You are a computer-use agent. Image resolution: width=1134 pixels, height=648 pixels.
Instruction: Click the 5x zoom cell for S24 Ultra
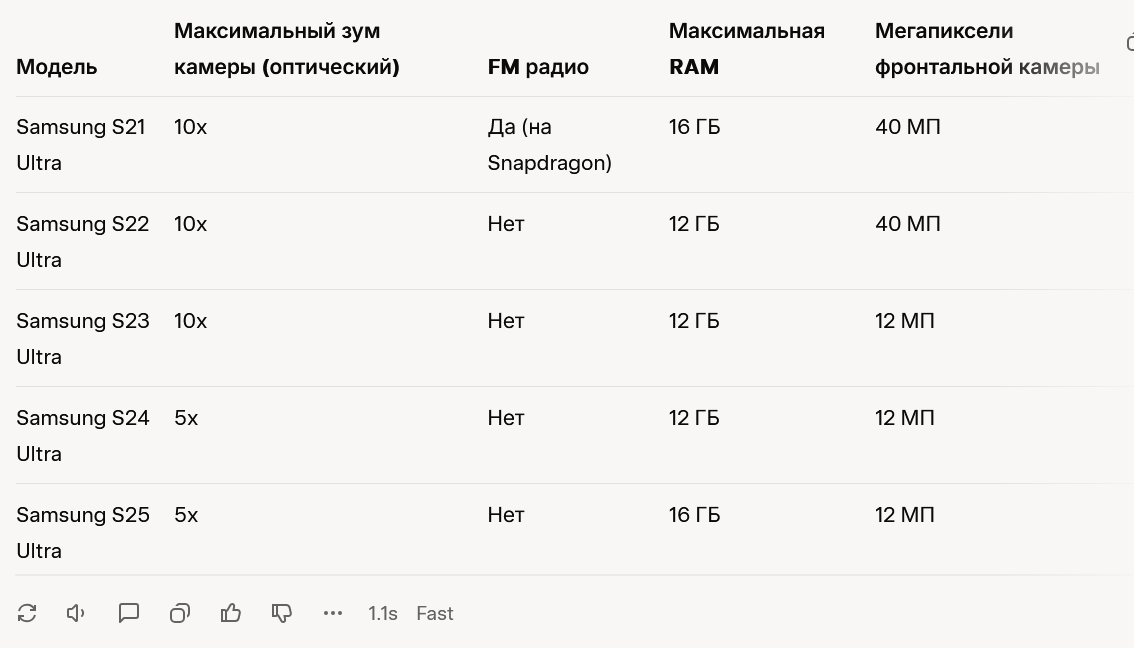tap(186, 417)
